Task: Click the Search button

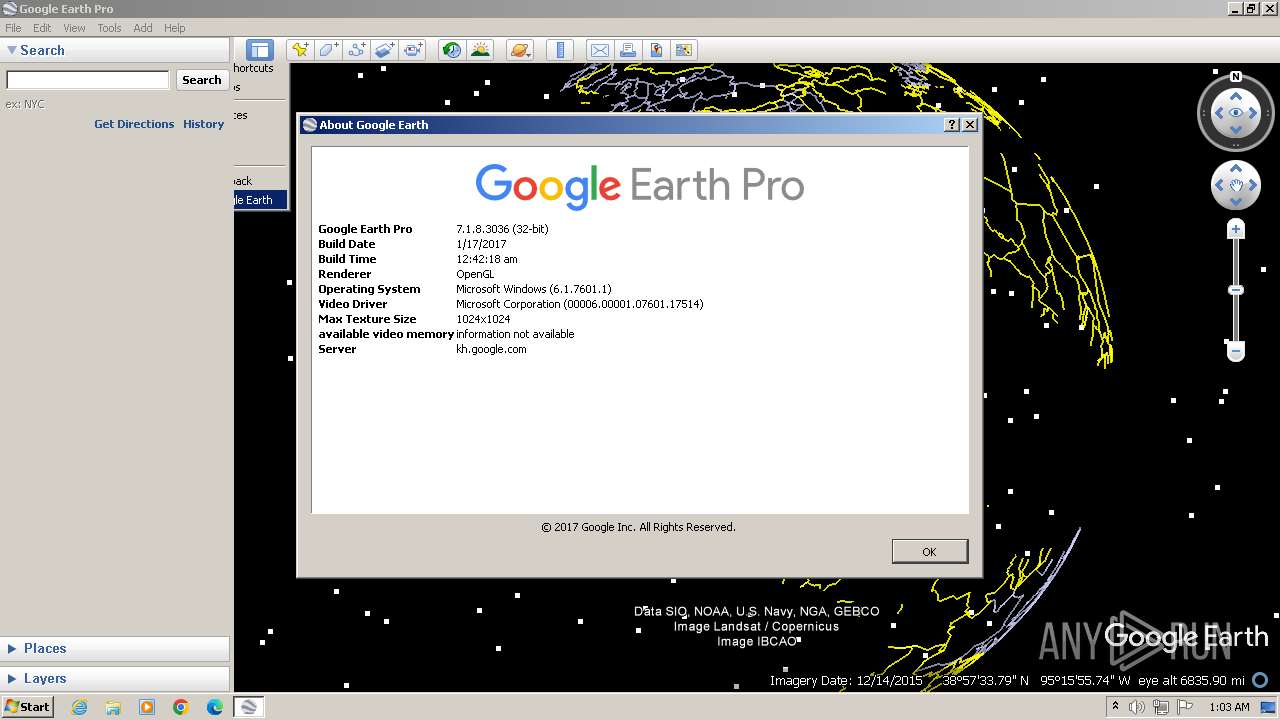Action: [201, 80]
